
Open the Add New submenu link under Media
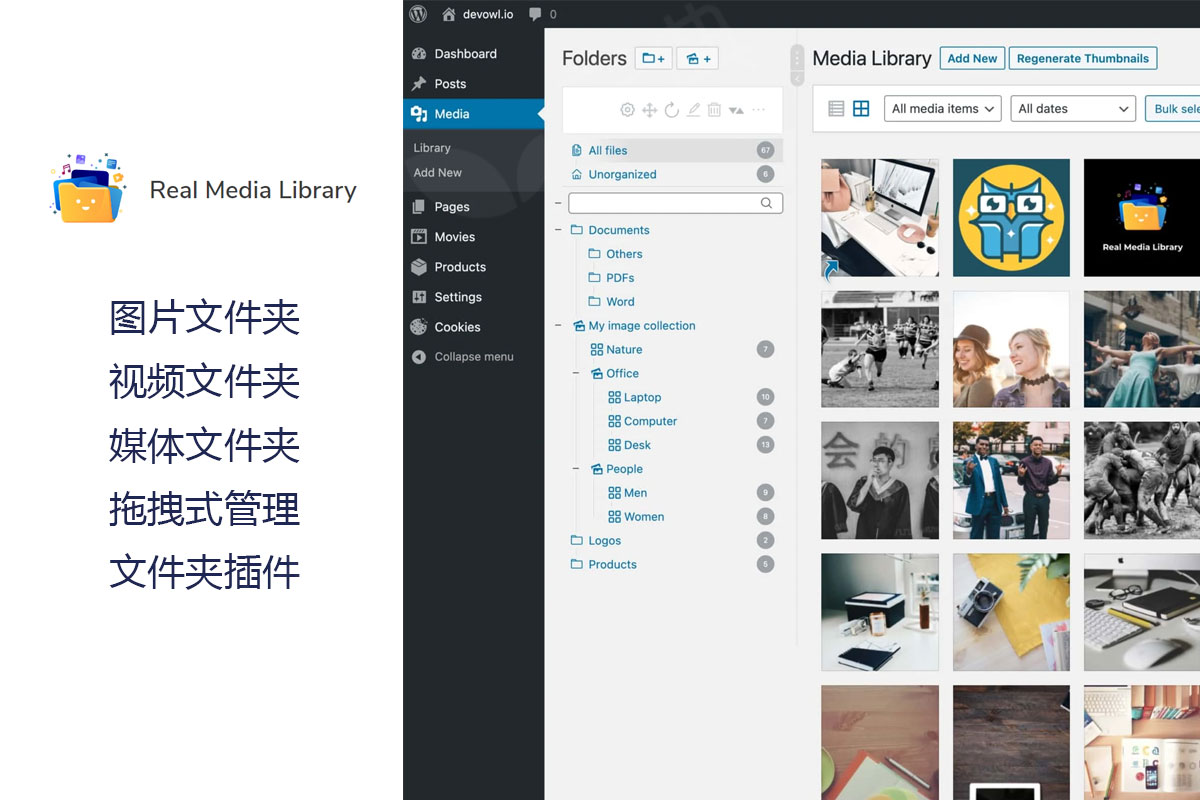438,173
